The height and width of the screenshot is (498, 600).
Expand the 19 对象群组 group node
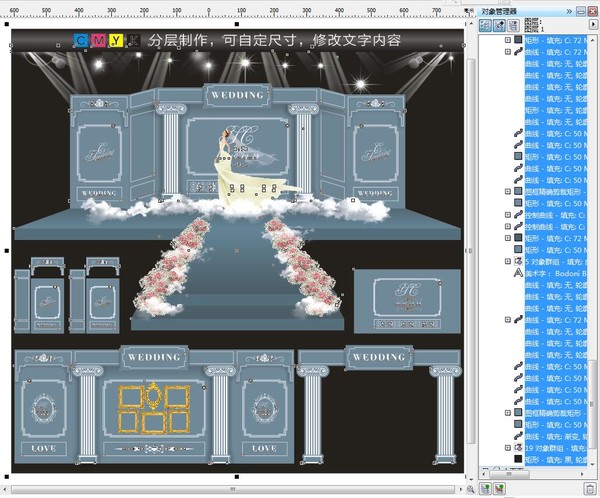[x=508, y=447]
